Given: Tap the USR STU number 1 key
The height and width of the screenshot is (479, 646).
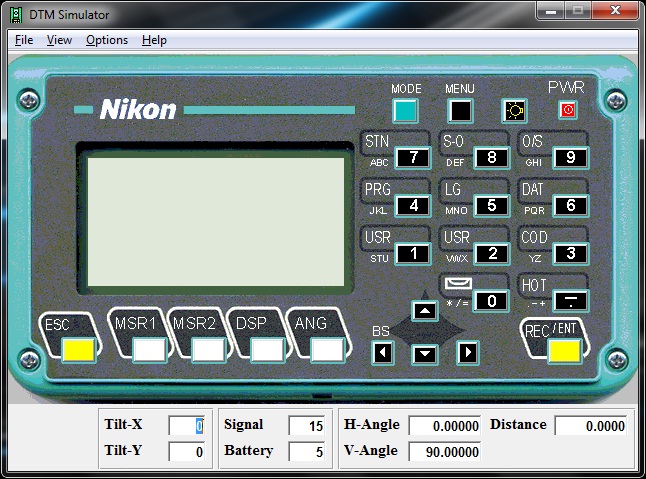Looking at the screenshot, I should click(413, 254).
